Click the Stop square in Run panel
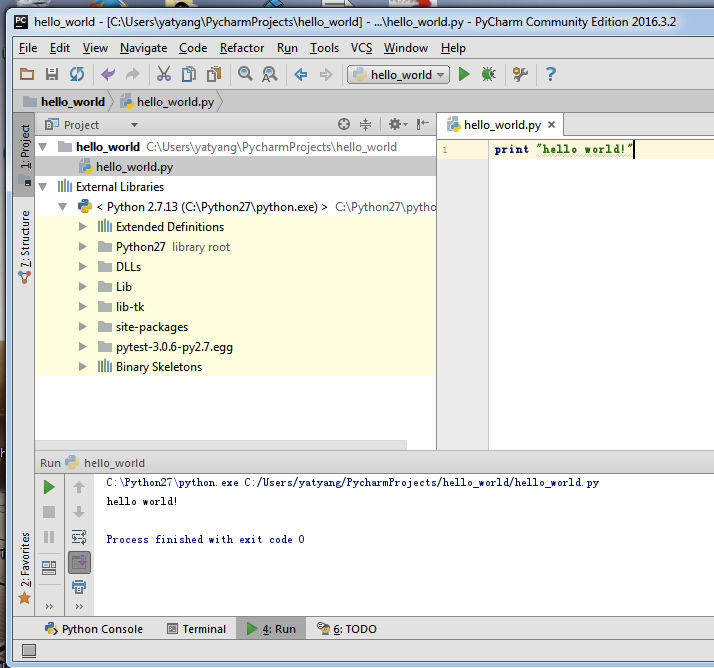The height and width of the screenshot is (668, 714). pyautogui.click(x=49, y=512)
